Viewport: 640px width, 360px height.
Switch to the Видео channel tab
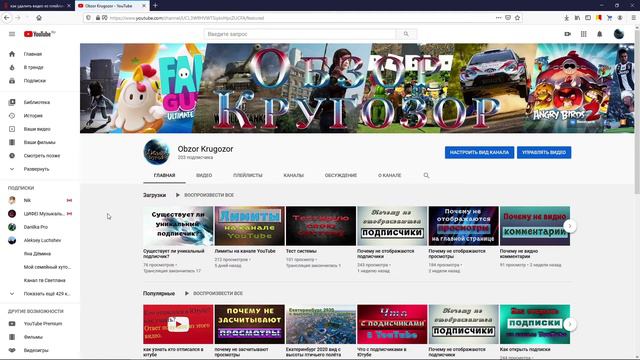204,176
